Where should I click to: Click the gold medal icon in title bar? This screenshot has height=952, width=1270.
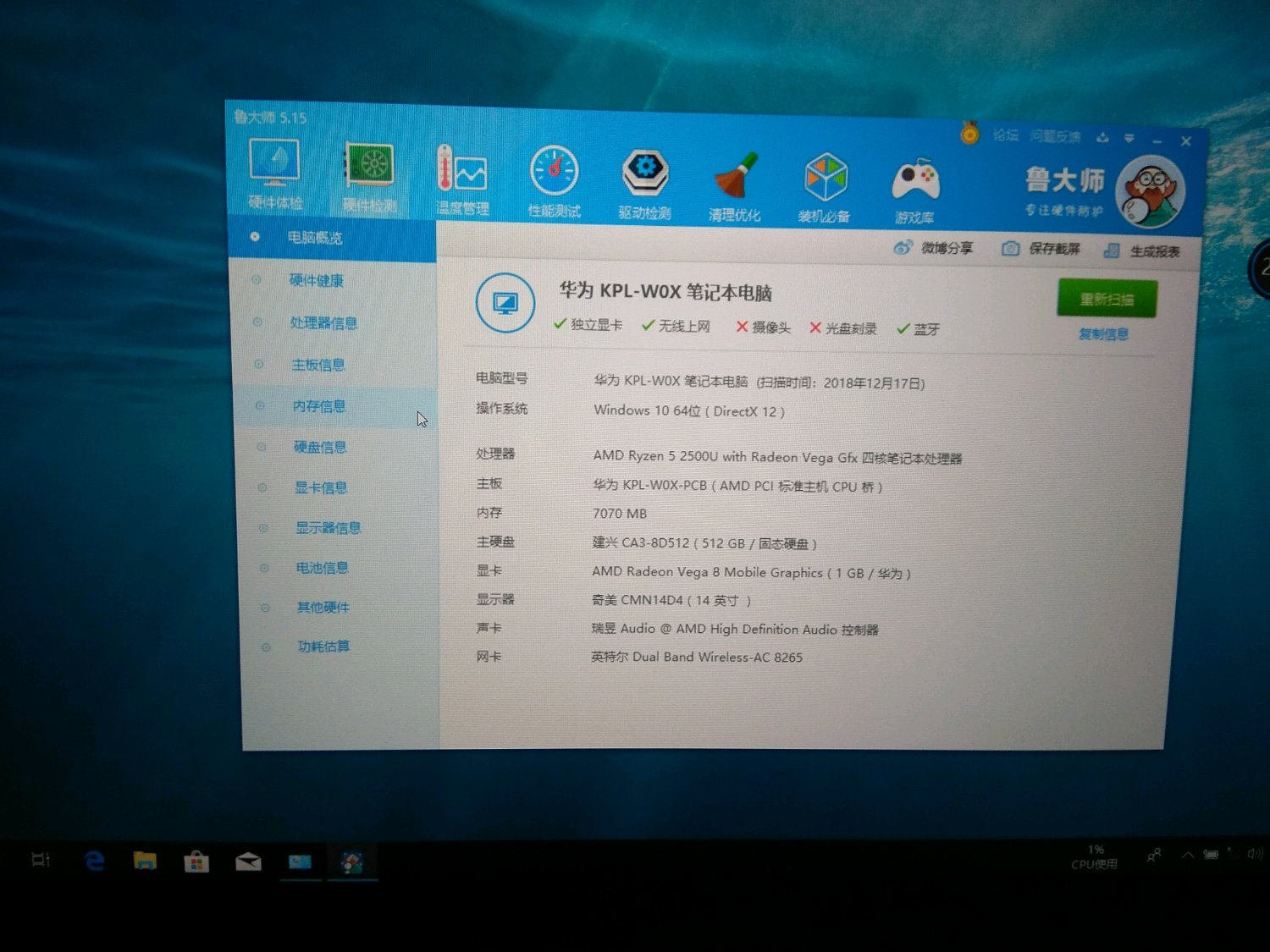[x=969, y=133]
